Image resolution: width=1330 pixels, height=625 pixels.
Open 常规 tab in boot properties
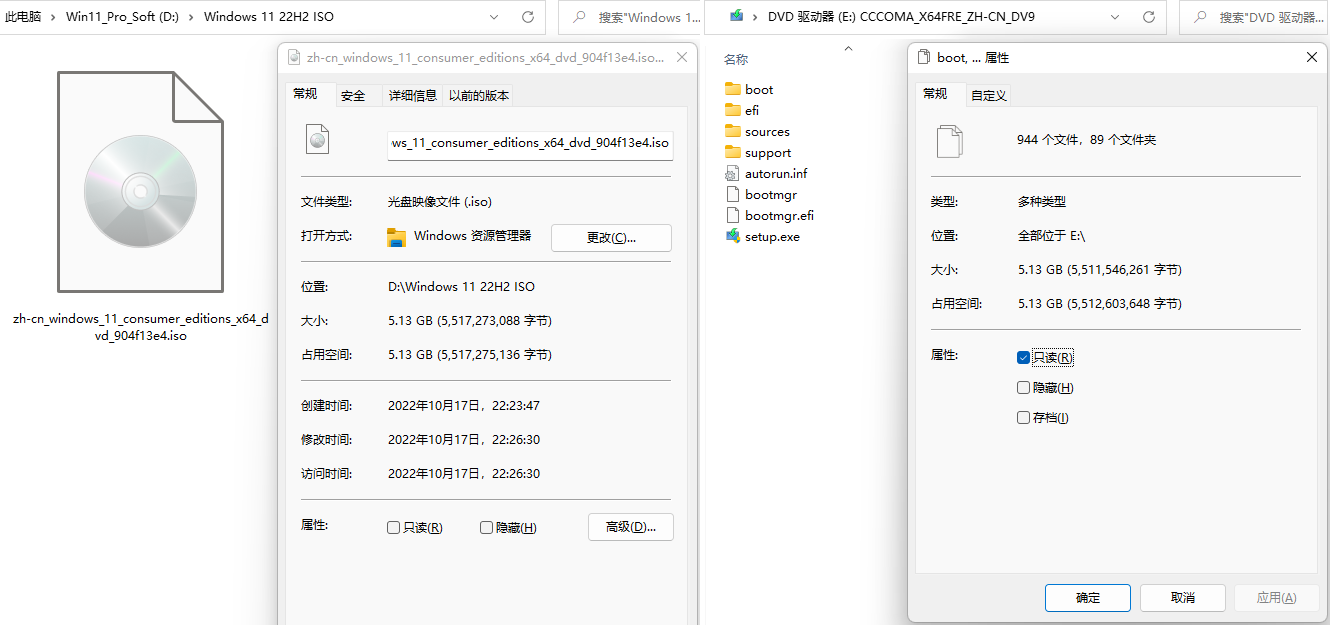click(x=935, y=94)
